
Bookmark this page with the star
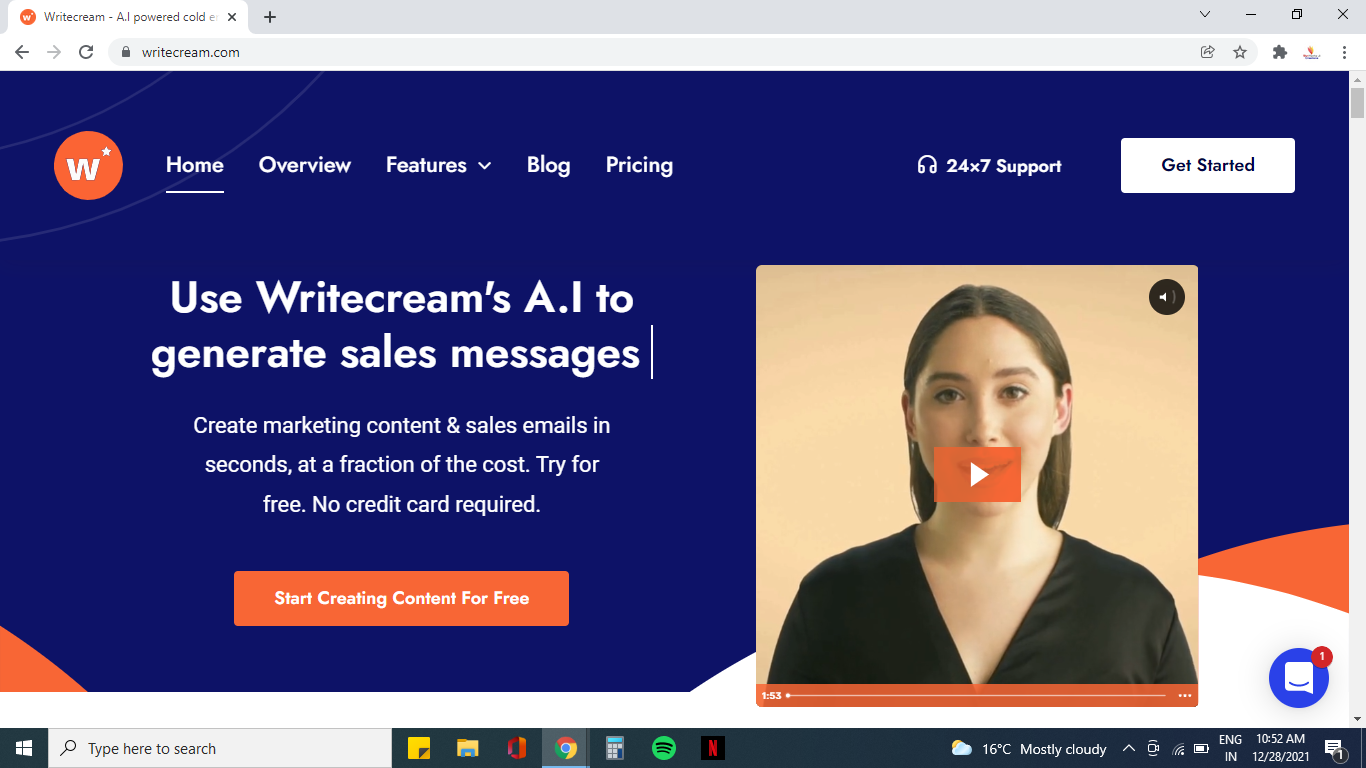coord(1240,52)
